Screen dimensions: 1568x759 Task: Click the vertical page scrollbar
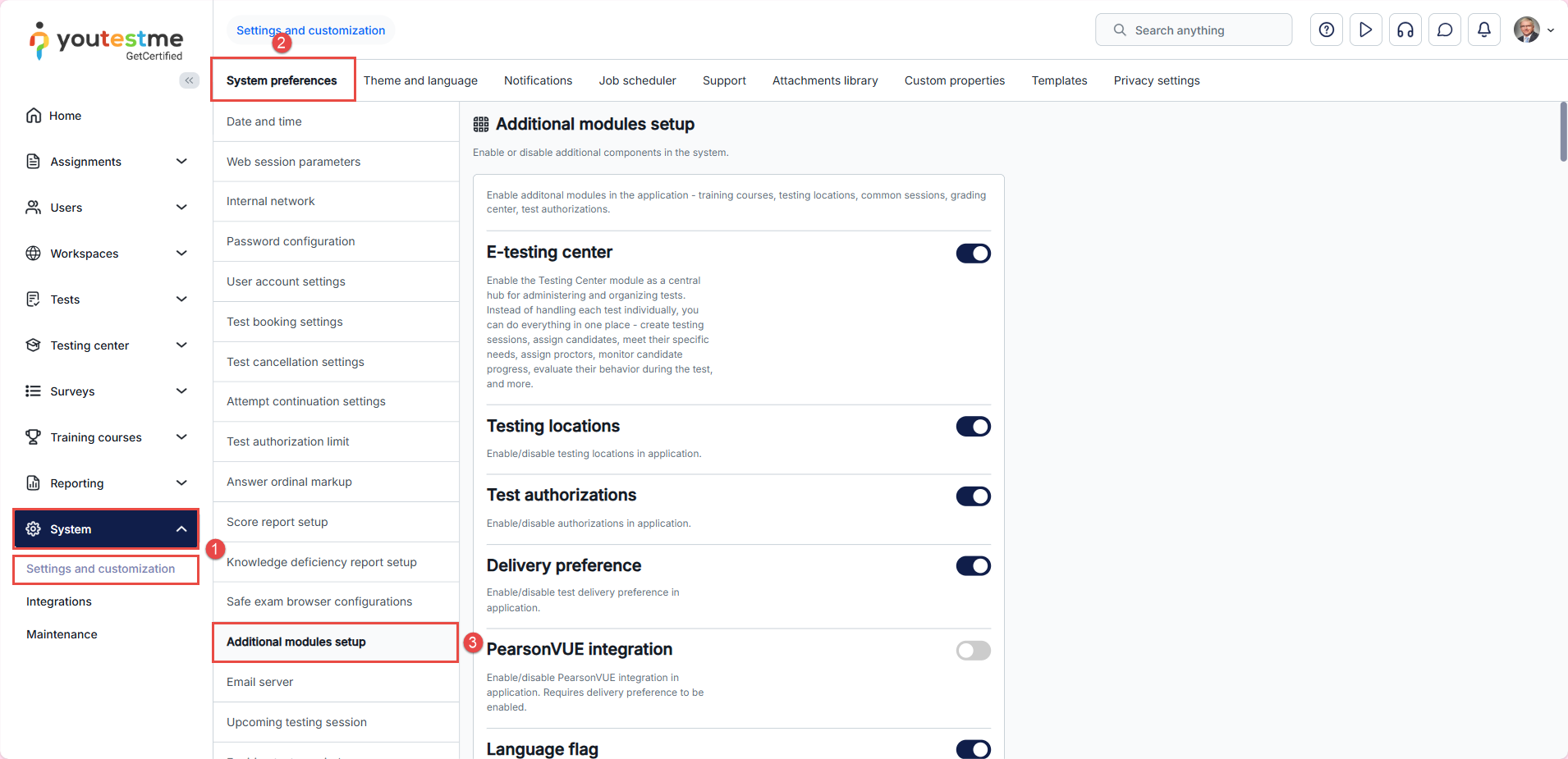pyautogui.click(x=1563, y=132)
